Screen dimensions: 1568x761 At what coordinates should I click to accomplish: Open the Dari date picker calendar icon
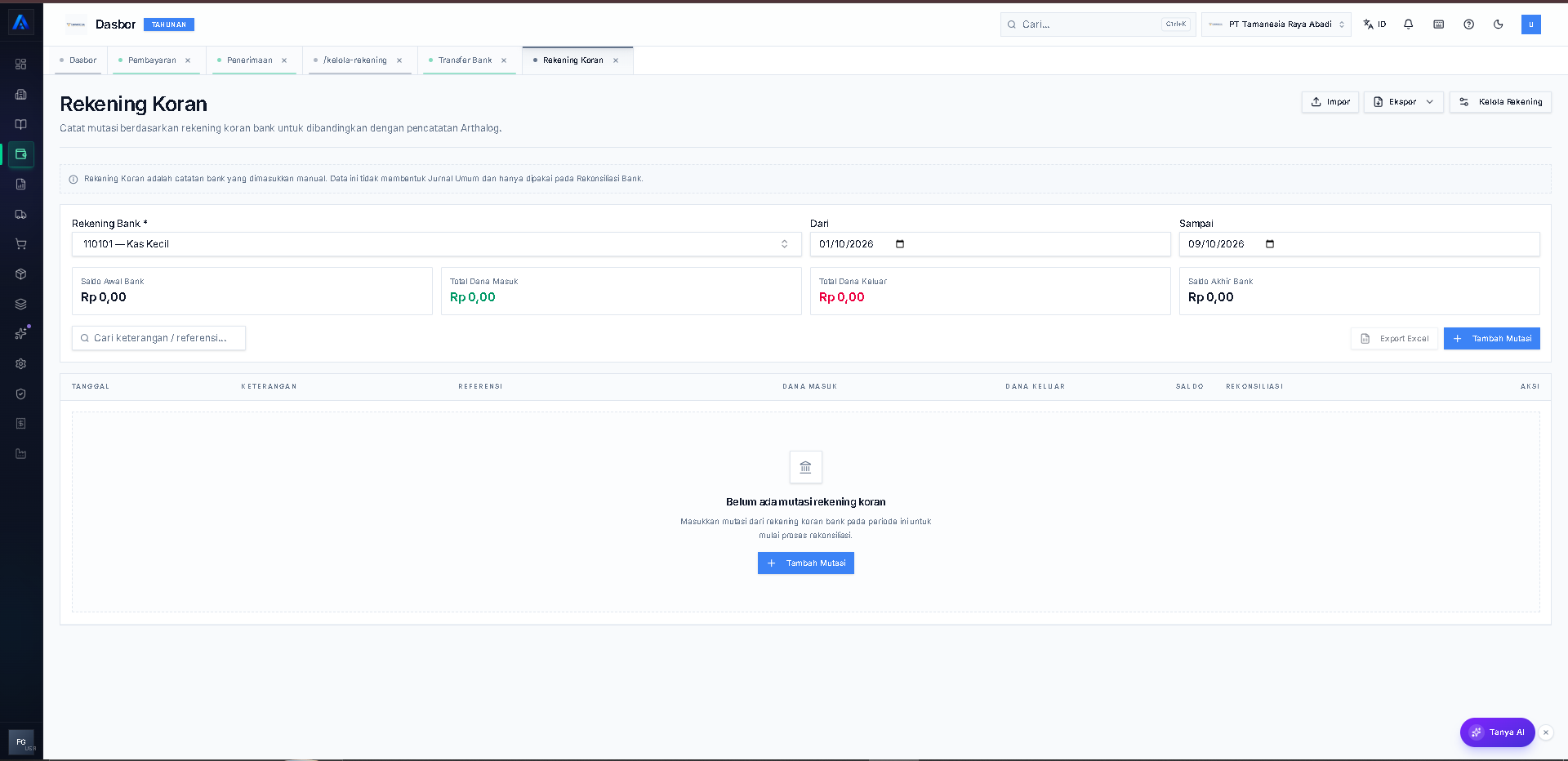tap(900, 244)
